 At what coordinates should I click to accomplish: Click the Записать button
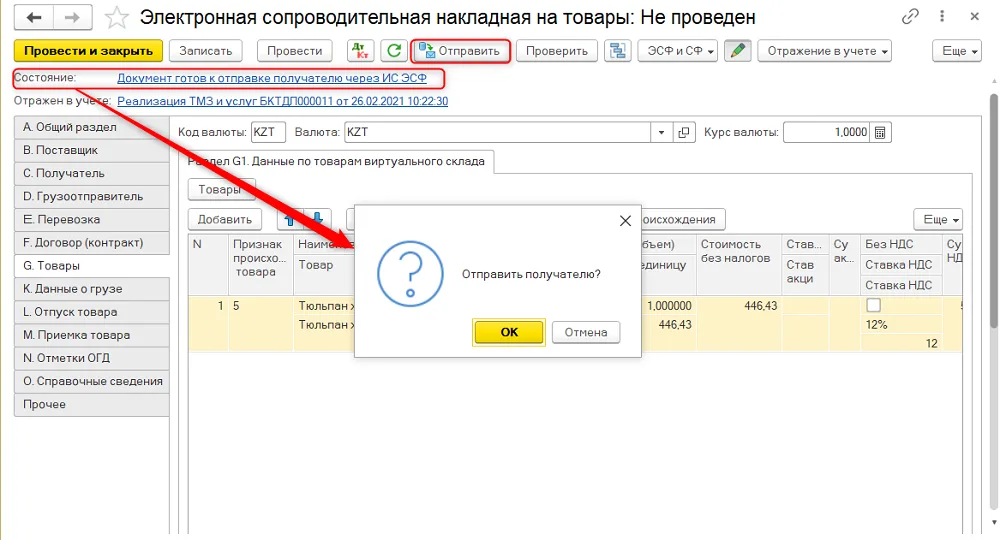(x=205, y=51)
